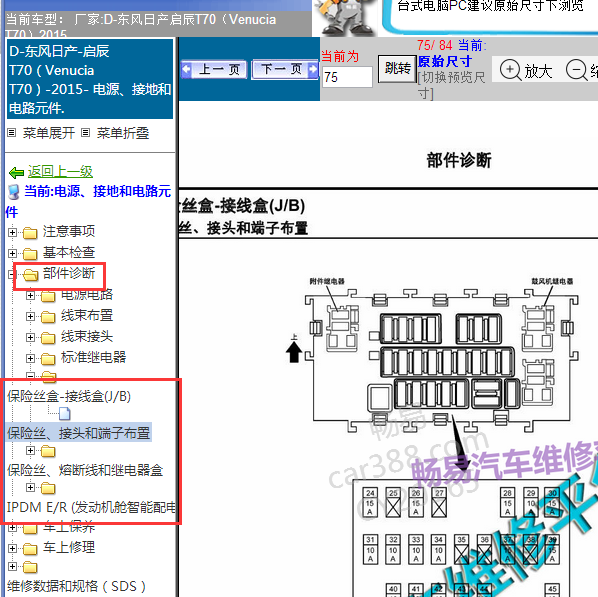This screenshot has width=598, height=597.
Task: Click the green back arrow icon
Action: click(16, 172)
